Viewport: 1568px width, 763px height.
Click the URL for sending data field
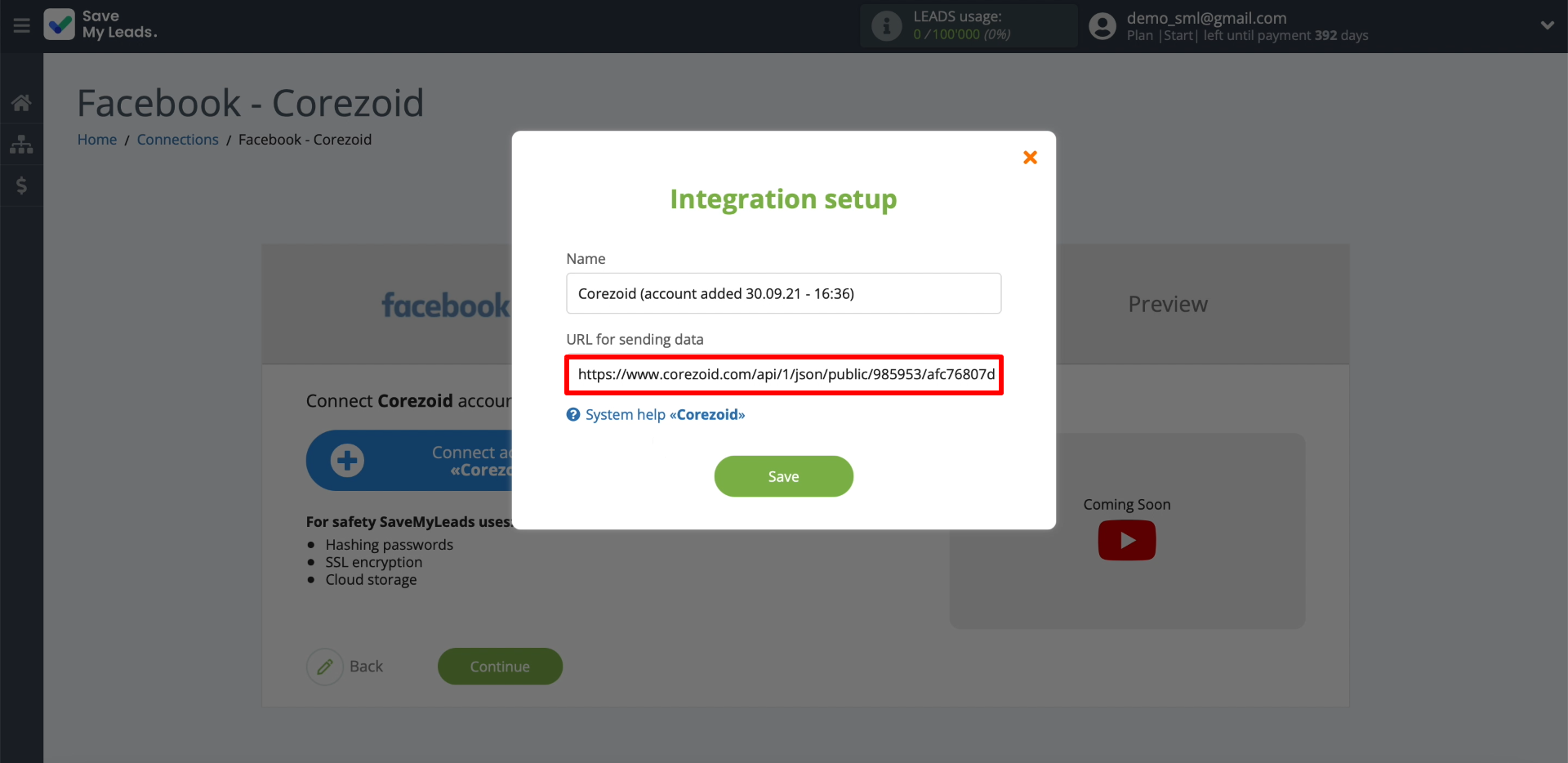click(x=783, y=374)
